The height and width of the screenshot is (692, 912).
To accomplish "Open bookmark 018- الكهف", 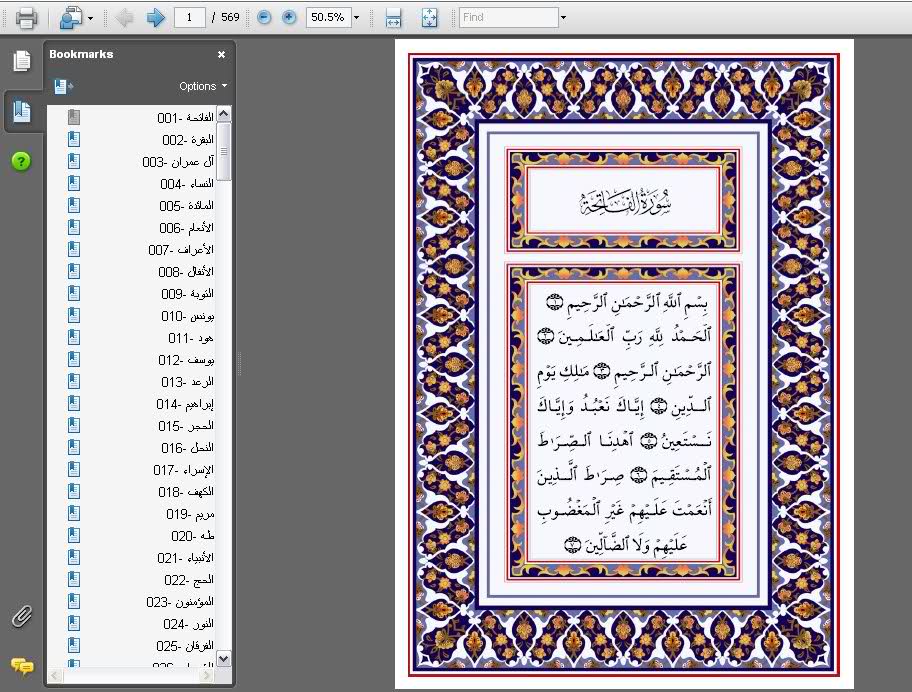I will pyautogui.click(x=186, y=492).
